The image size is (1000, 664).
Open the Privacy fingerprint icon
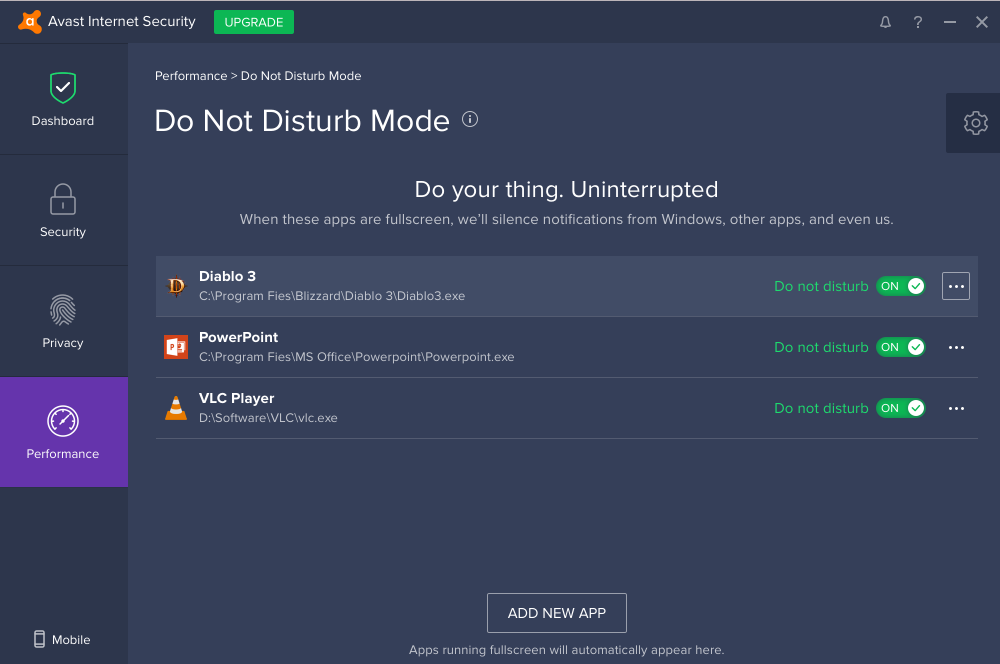(x=62, y=310)
